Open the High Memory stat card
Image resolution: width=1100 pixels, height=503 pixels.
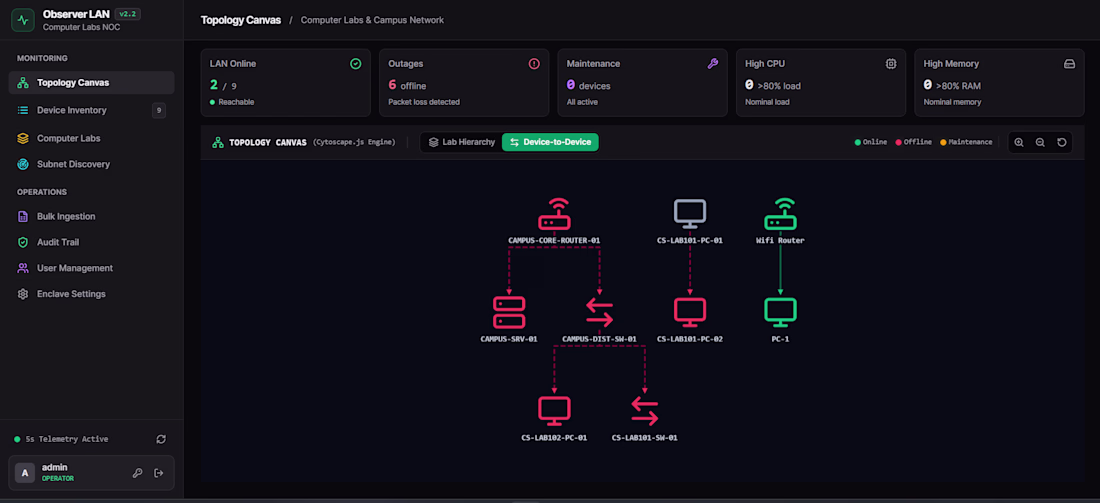coord(999,83)
